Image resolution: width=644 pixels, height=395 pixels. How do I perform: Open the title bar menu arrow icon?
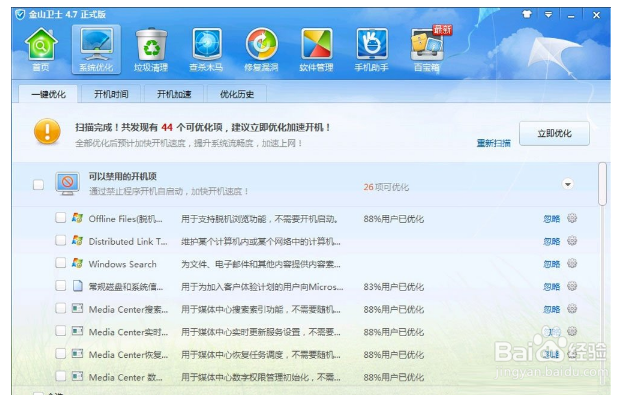pos(548,14)
